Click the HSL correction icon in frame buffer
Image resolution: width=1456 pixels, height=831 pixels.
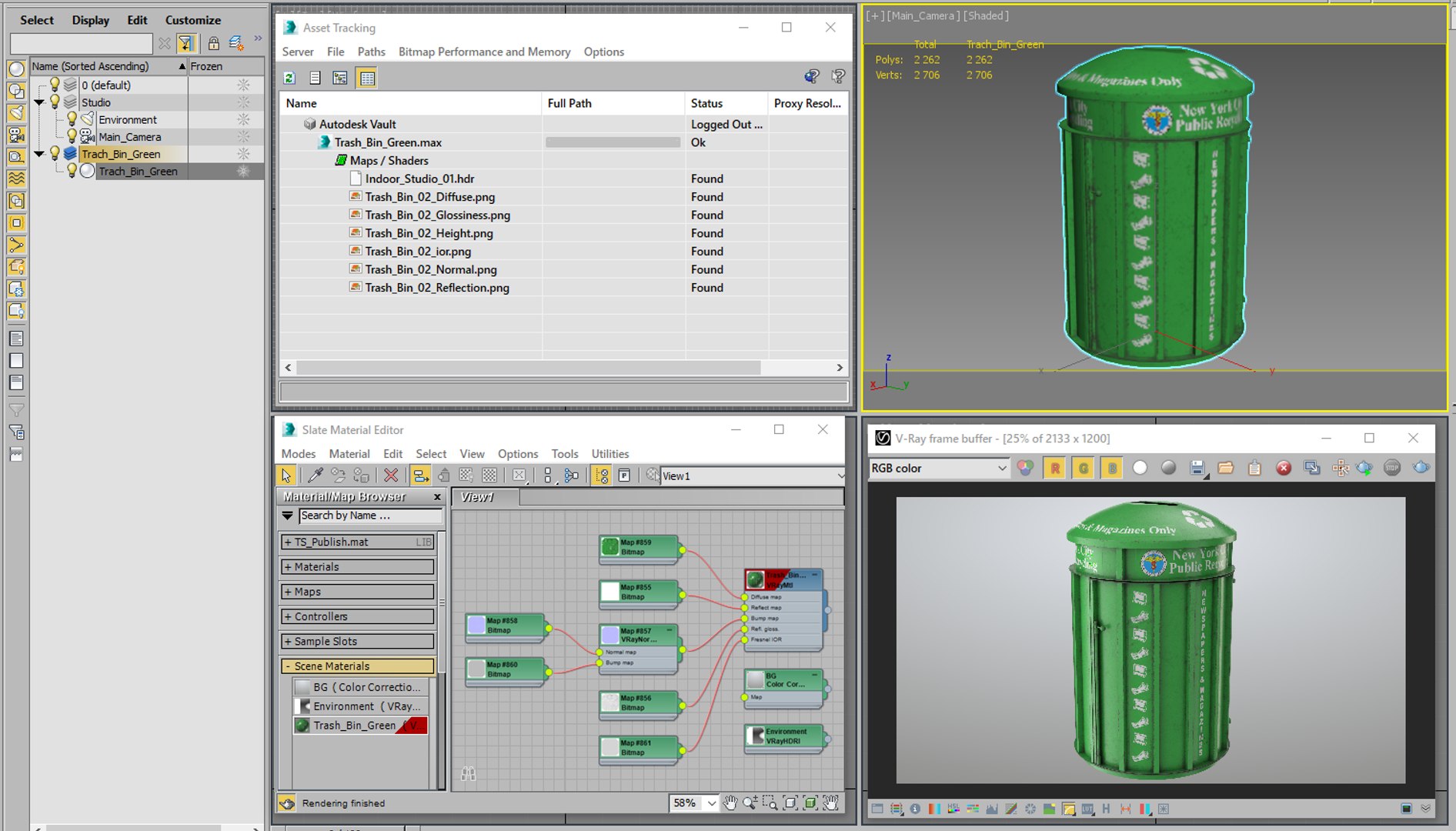pyautogui.click(x=953, y=809)
